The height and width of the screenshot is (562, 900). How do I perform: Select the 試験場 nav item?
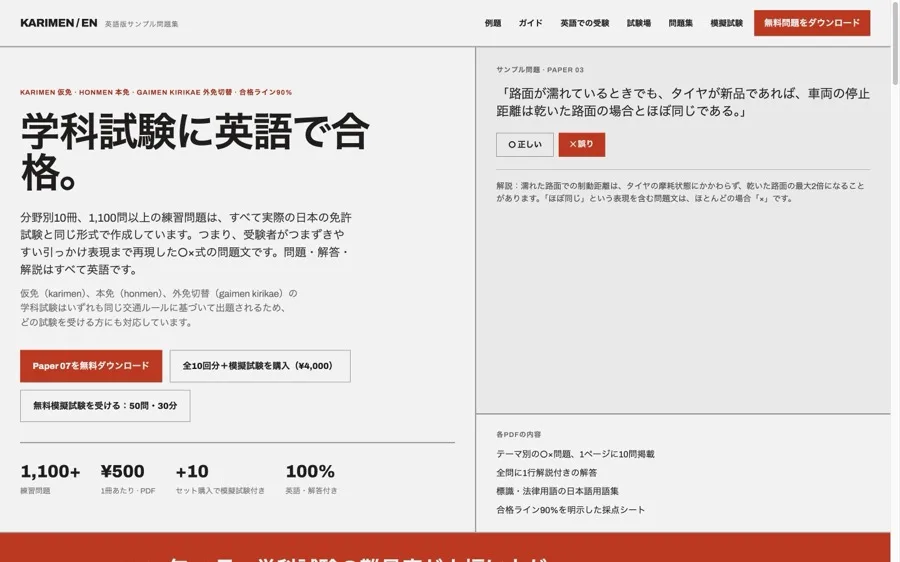(639, 24)
